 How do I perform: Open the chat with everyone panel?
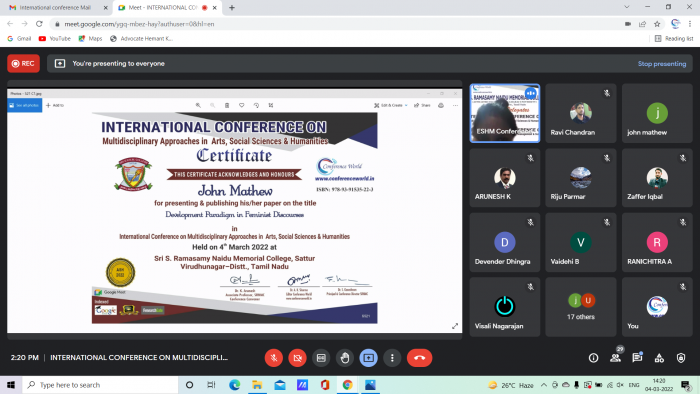coord(637,357)
